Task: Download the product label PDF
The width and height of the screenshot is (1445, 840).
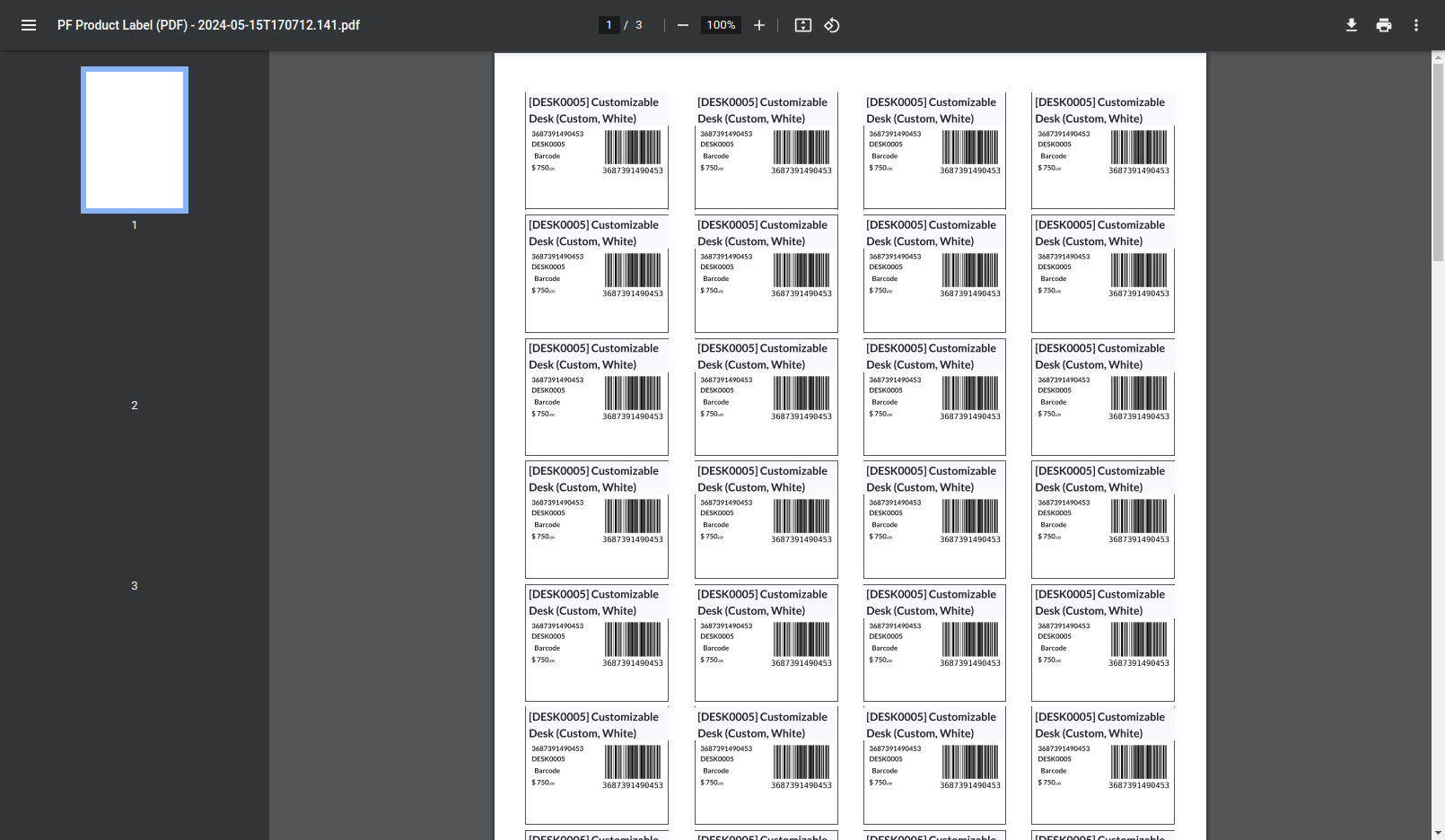Action: coord(1352,25)
